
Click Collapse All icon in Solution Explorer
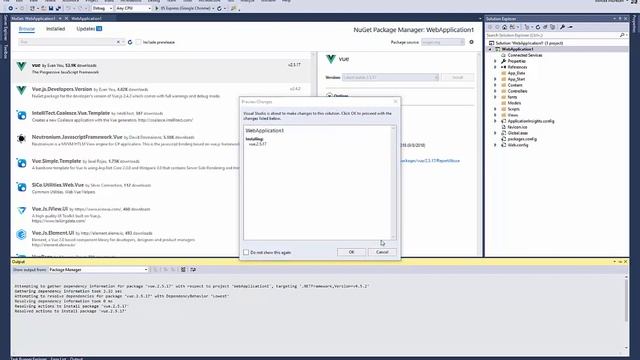pyautogui.click(x=545, y=27)
